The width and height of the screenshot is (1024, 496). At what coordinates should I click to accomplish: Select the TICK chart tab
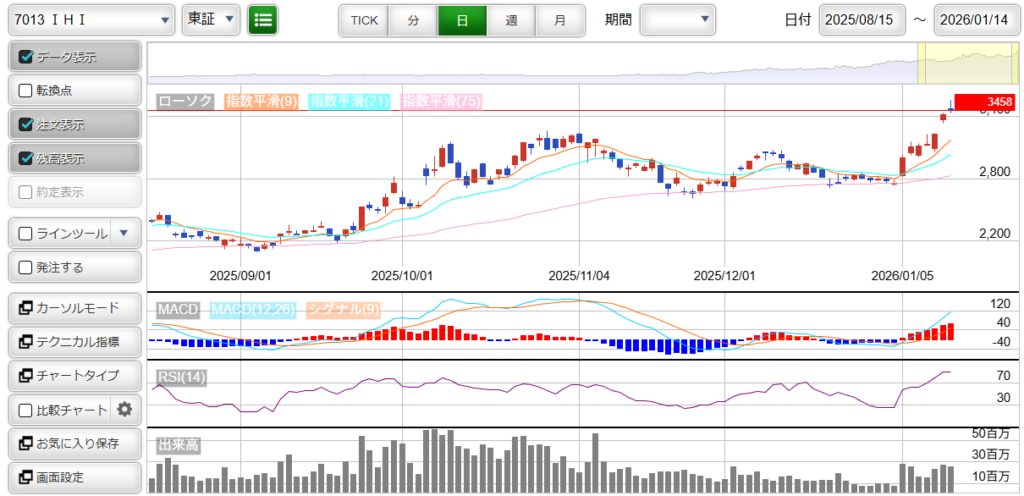click(364, 20)
